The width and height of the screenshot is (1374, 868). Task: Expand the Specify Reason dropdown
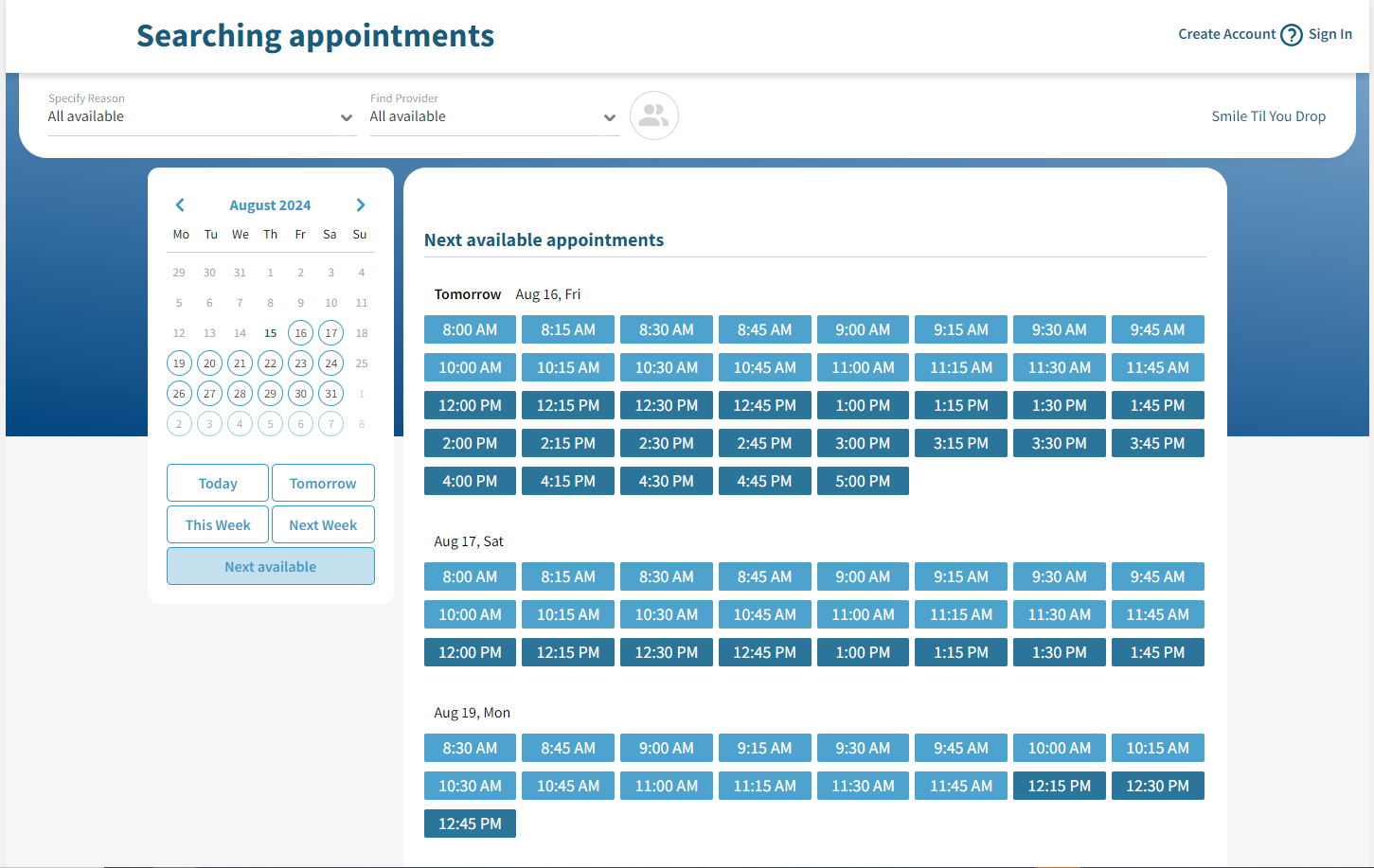coord(202,117)
